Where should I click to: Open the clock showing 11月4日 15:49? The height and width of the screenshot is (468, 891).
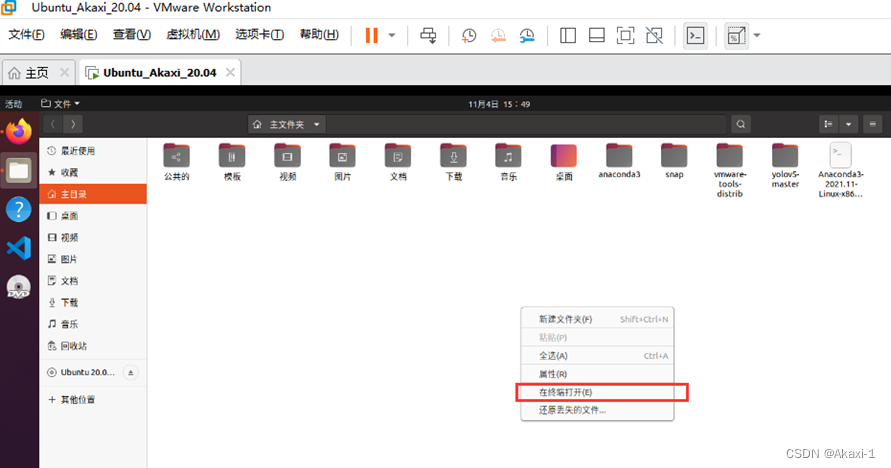[499, 104]
